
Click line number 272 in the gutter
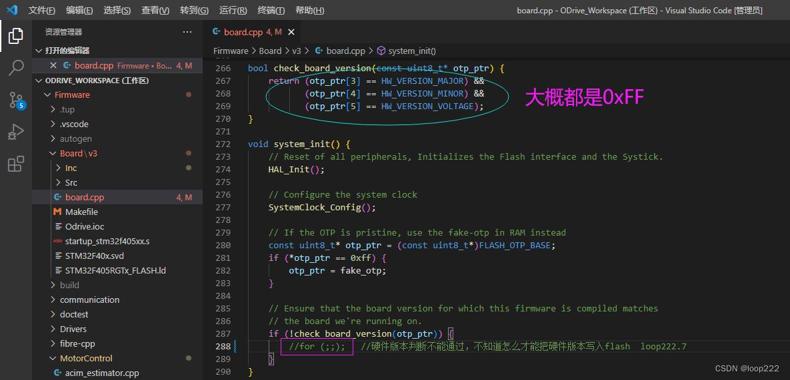click(x=223, y=144)
